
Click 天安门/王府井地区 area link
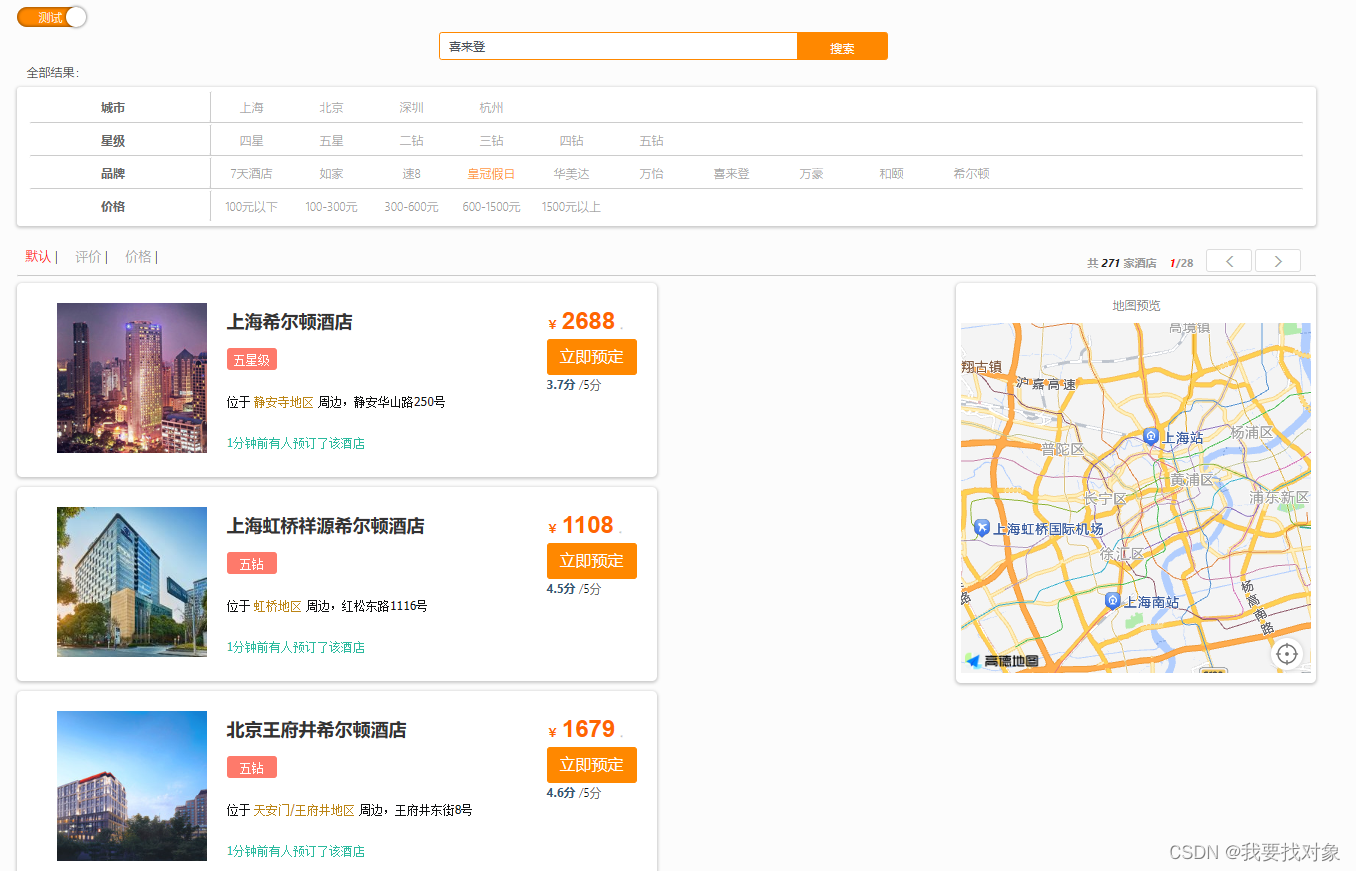click(x=304, y=810)
